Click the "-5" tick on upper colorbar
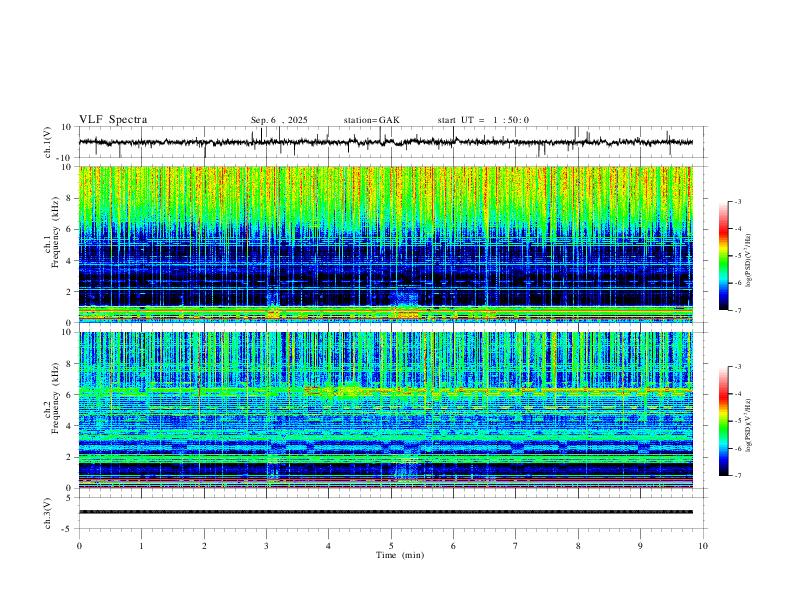This screenshot has height=612, width=792. click(738, 256)
